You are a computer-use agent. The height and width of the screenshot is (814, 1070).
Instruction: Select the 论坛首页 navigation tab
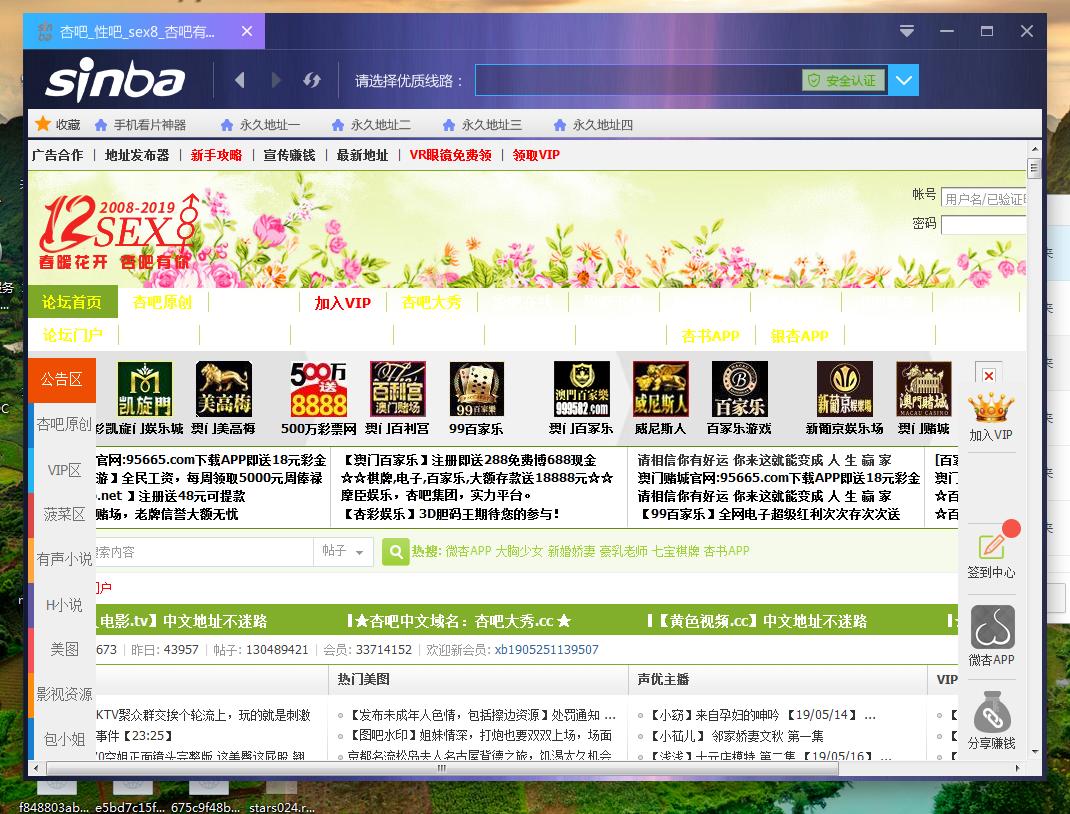[72, 302]
